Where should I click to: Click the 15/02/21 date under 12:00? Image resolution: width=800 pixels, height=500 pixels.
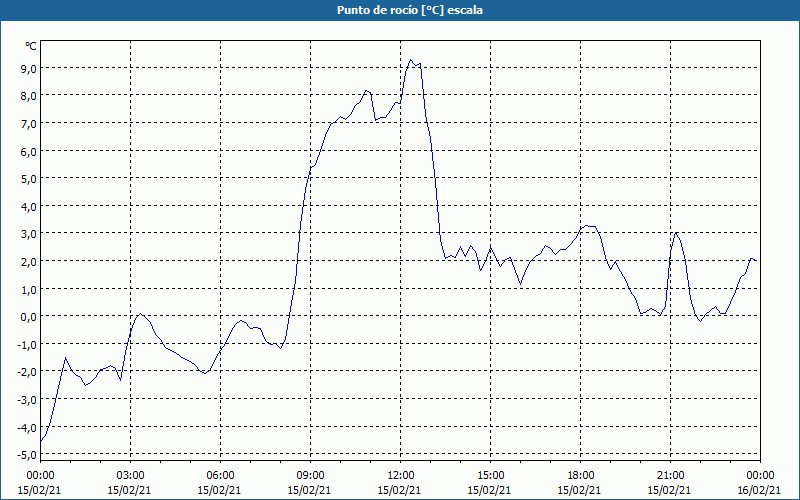399,490
